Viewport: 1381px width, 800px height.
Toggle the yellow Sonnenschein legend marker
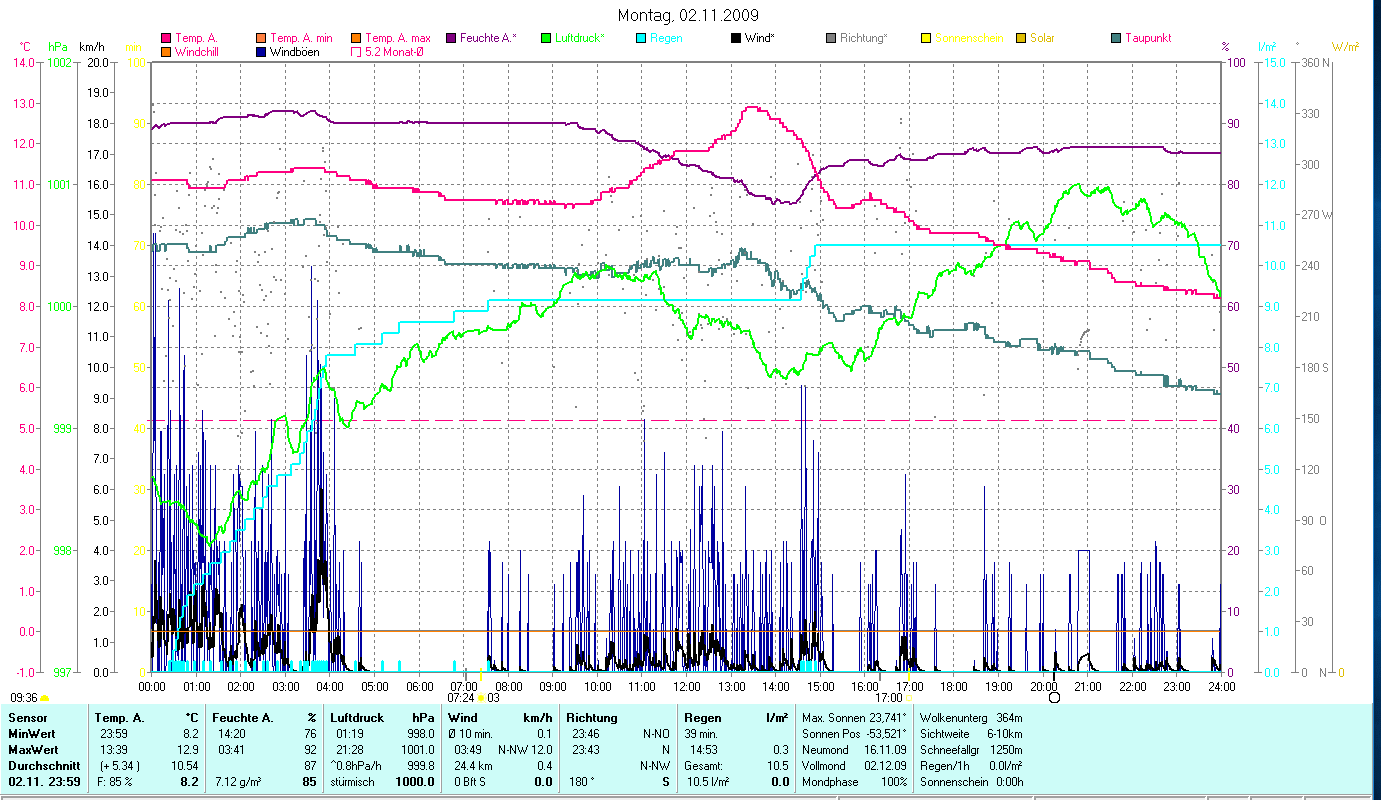pos(926,38)
